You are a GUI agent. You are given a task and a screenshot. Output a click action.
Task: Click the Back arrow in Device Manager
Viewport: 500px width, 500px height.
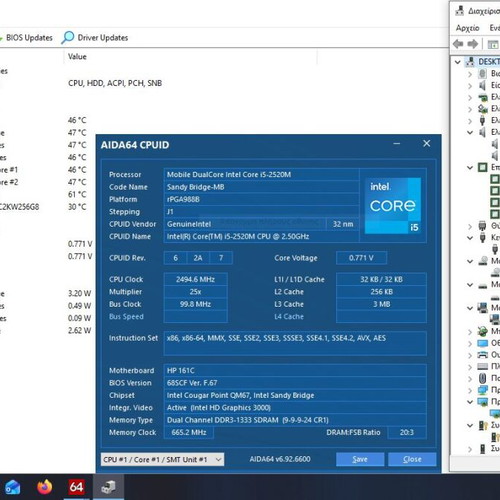click(458, 44)
